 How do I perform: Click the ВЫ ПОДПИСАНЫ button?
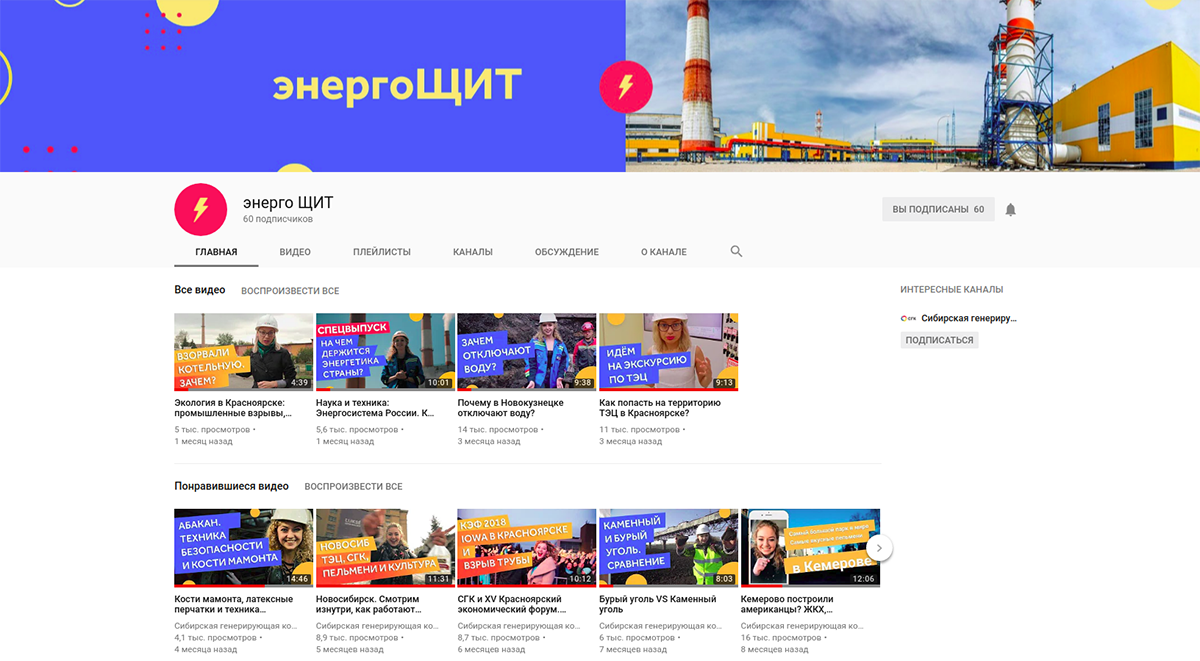pyautogui.click(x=938, y=210)
